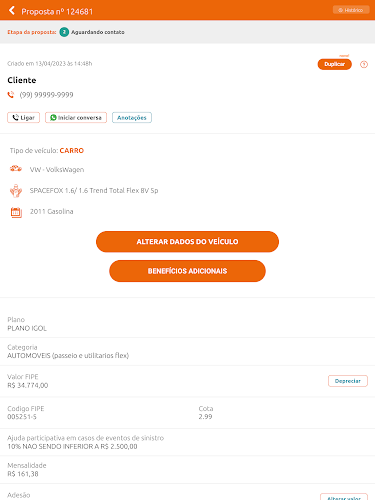Click the step 2 badge Aguardando contato

64,32
